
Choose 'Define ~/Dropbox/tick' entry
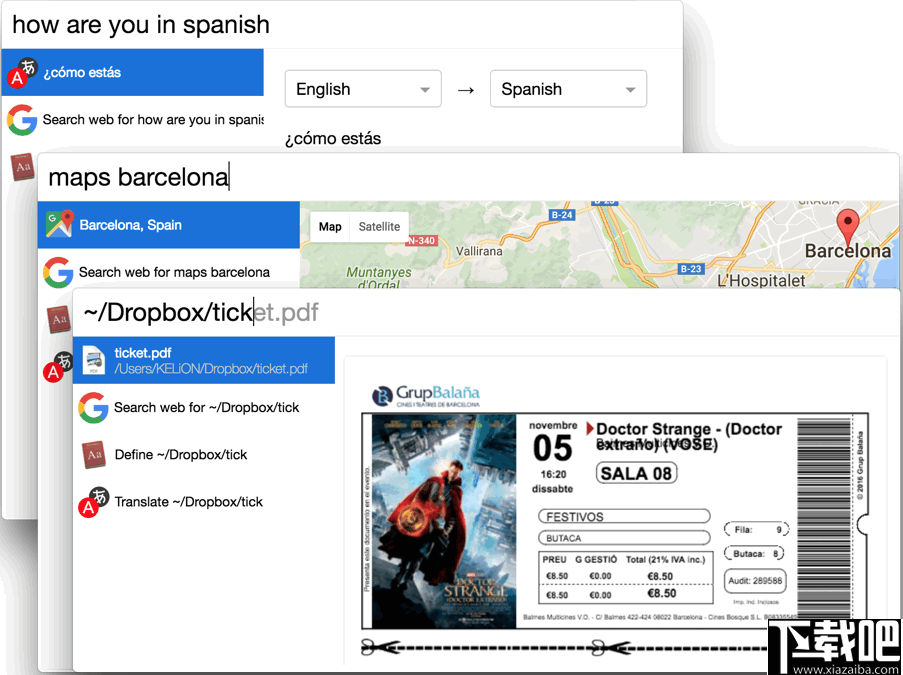click(x=204, y=454)
